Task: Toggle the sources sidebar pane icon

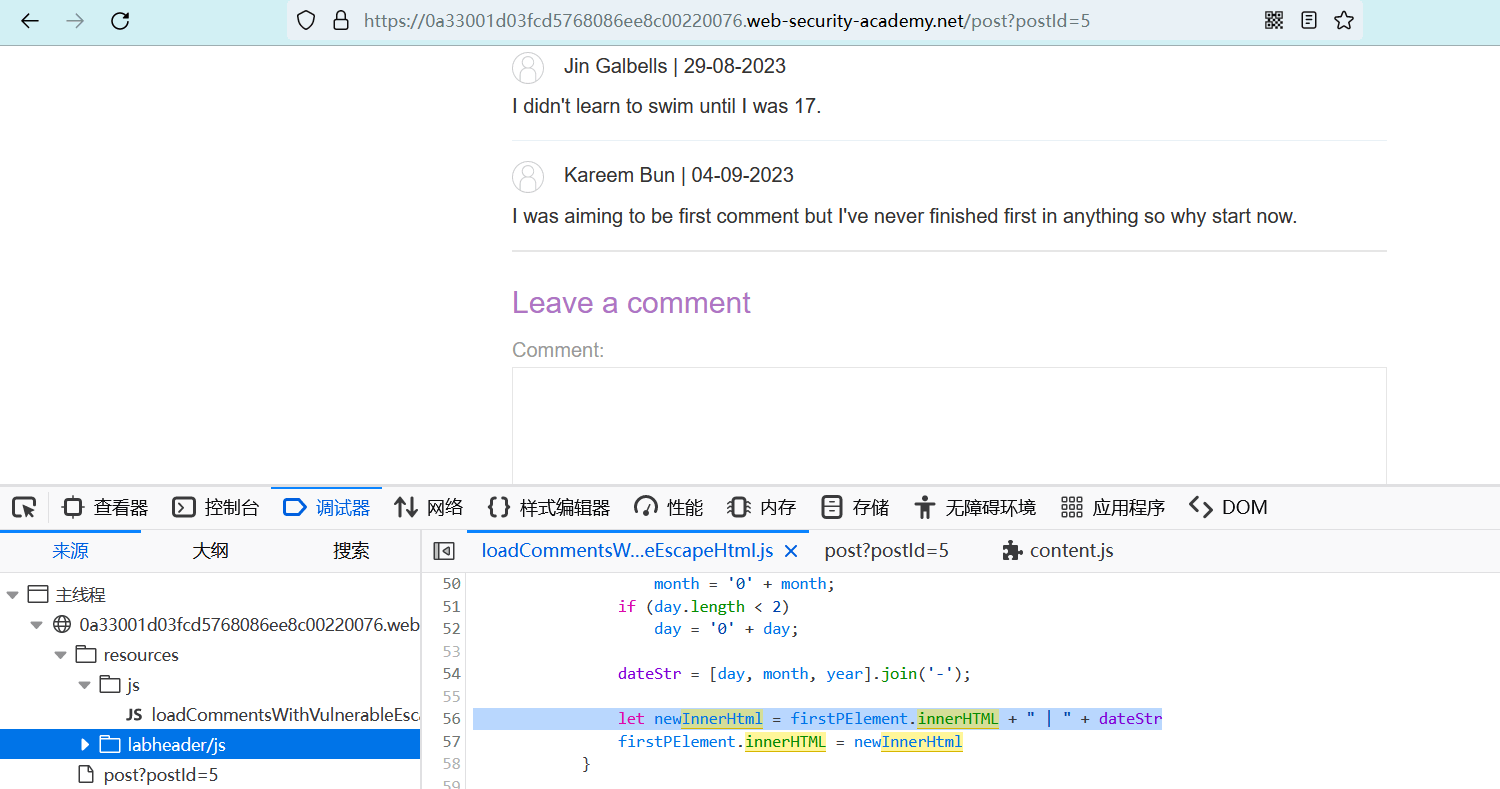Action: [444, 551]
